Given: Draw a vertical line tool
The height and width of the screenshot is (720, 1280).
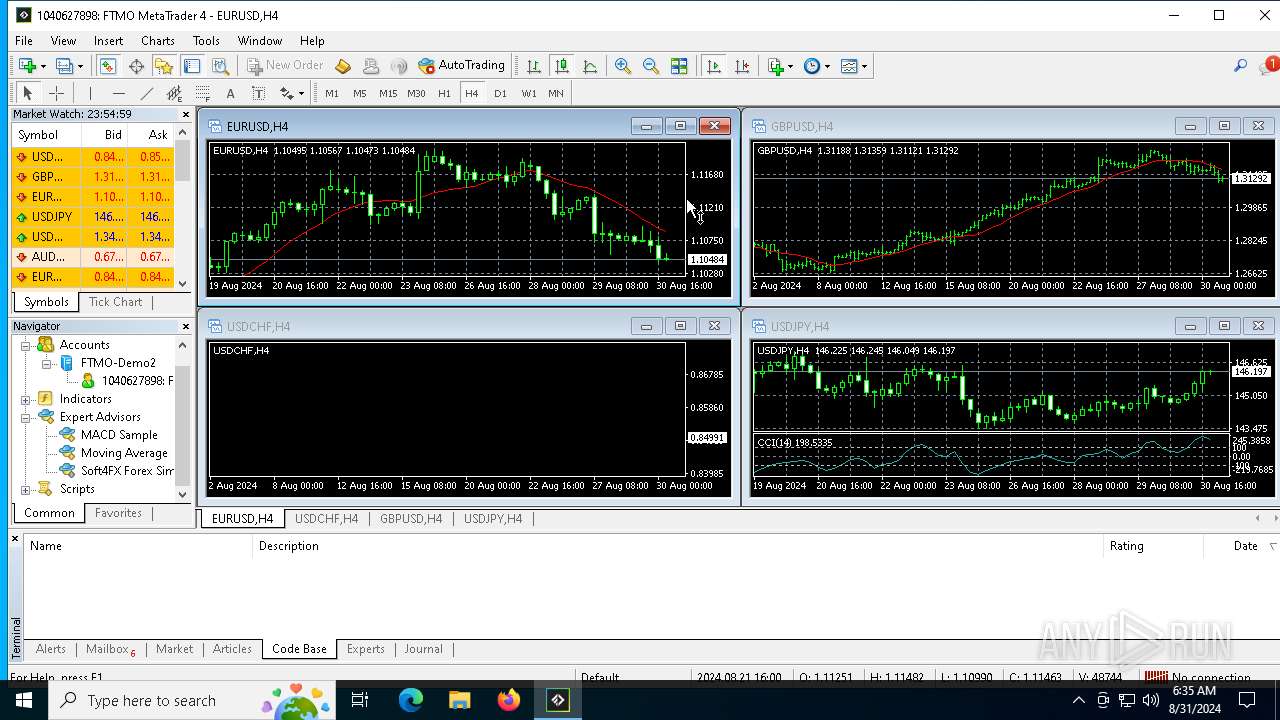Looking at the screenshot, I should (x=89, y=93).
